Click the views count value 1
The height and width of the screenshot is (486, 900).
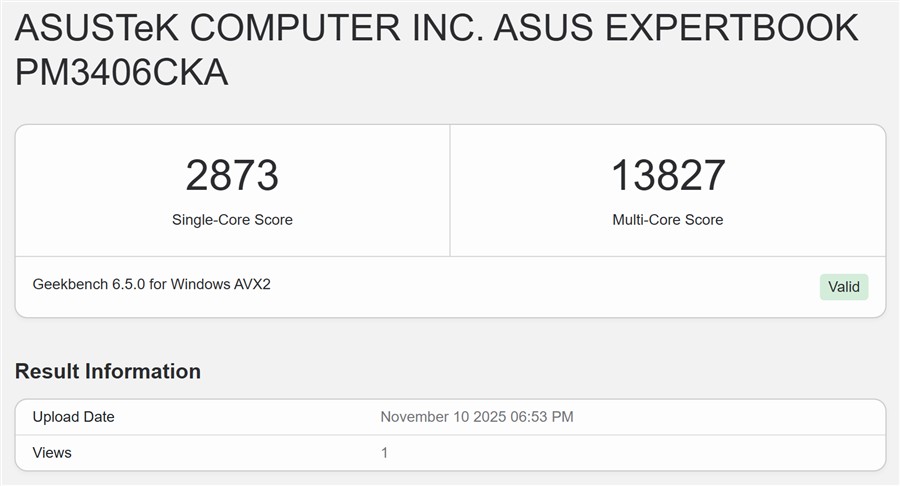tap(384, 453)
